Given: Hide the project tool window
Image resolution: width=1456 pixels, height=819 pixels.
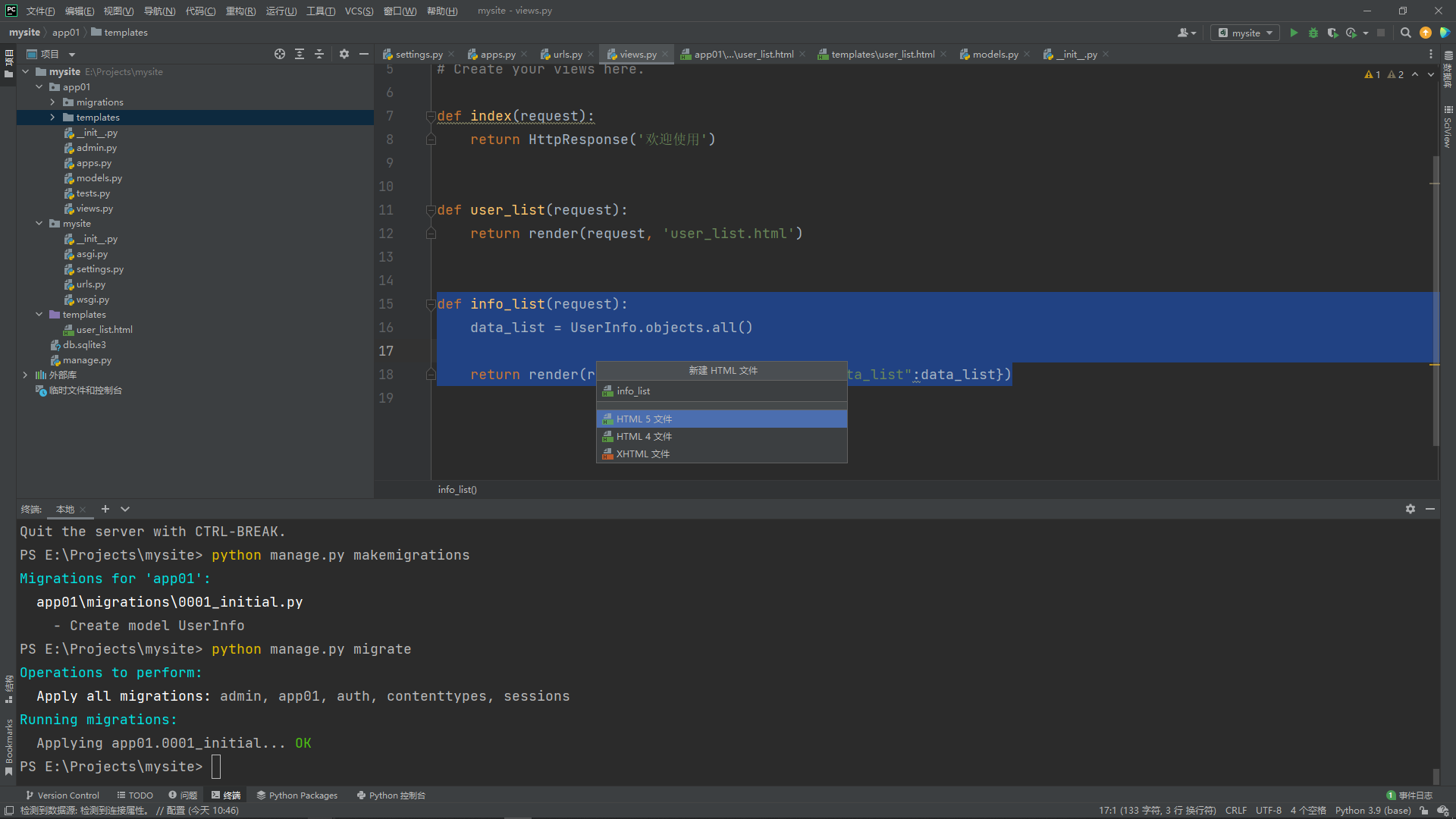Looking at the screenshot, I should 364,54.
